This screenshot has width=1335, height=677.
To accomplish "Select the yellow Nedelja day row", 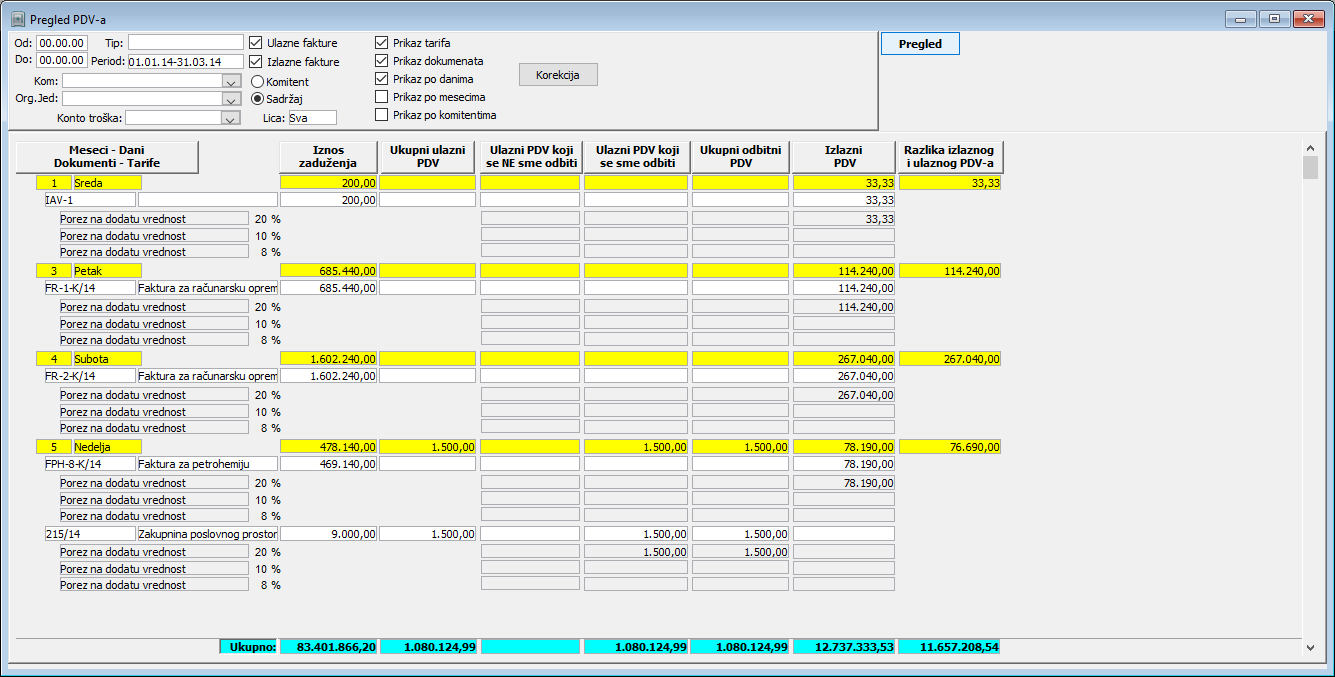I will (107, 447).
